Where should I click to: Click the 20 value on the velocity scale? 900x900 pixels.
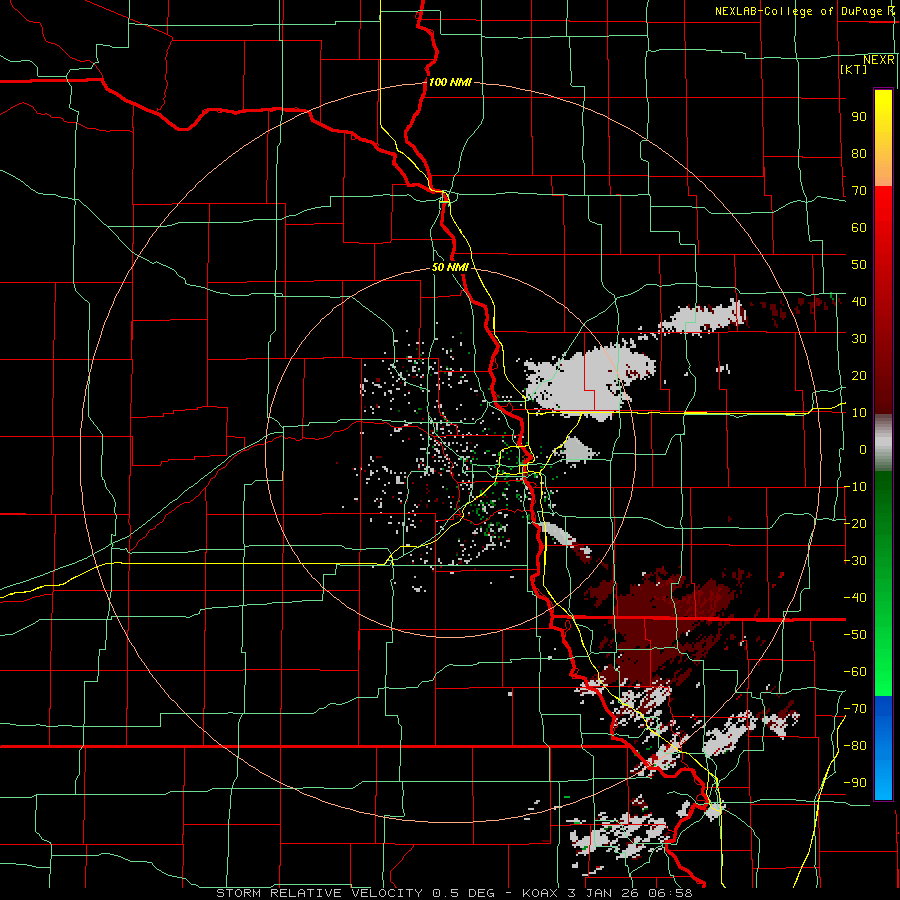tap(859, 375)
